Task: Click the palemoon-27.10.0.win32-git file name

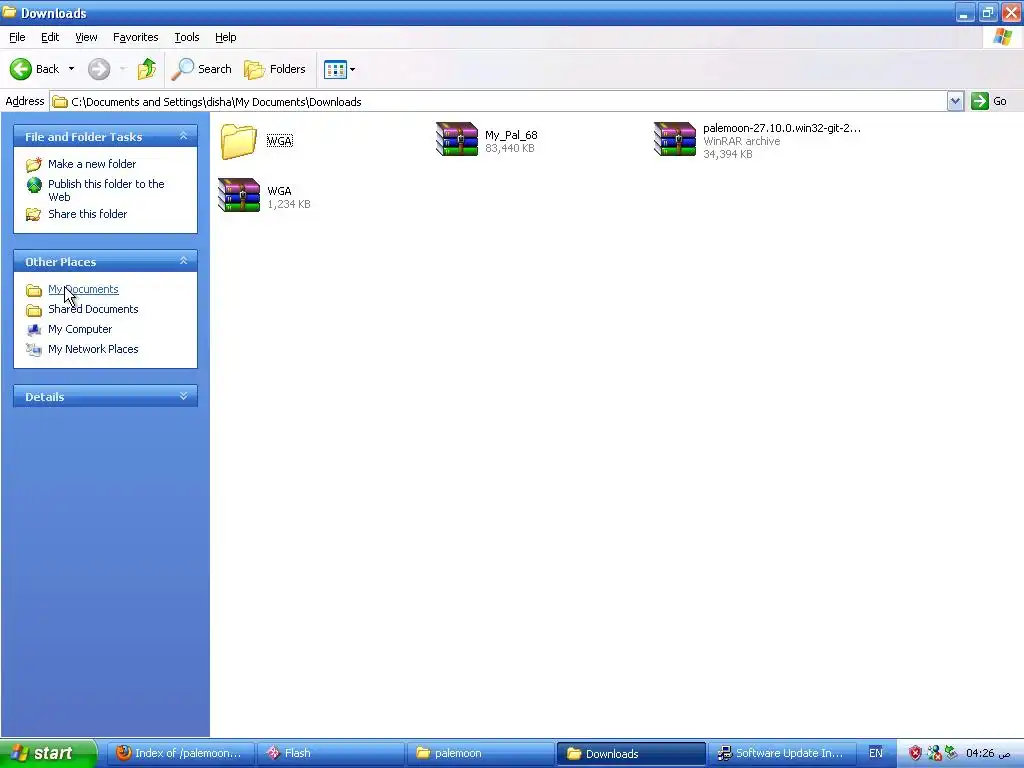Action: (x=782, y=128)
